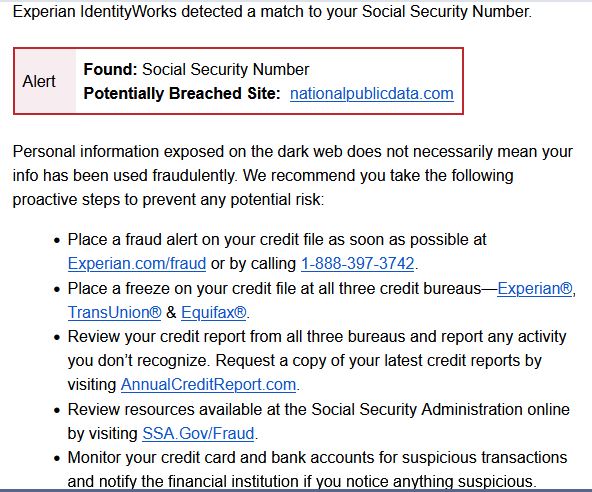Click 'Potentially Breached Site' label
592x492 pixels.
[x=182, y=93]
